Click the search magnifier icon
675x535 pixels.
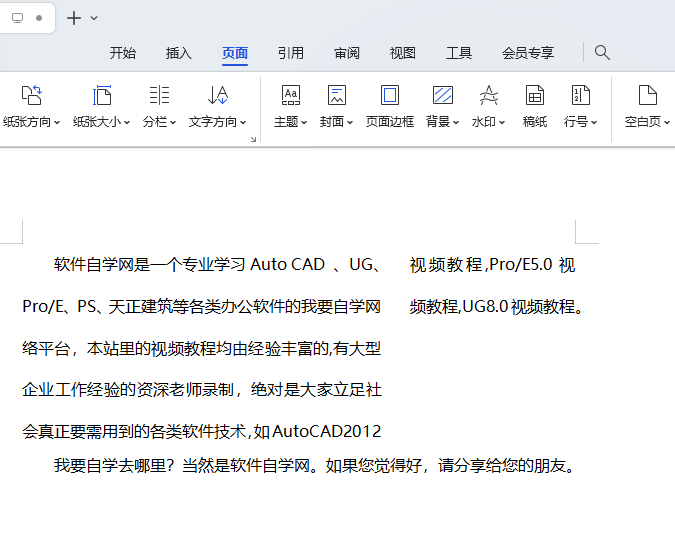click(602, 53)
